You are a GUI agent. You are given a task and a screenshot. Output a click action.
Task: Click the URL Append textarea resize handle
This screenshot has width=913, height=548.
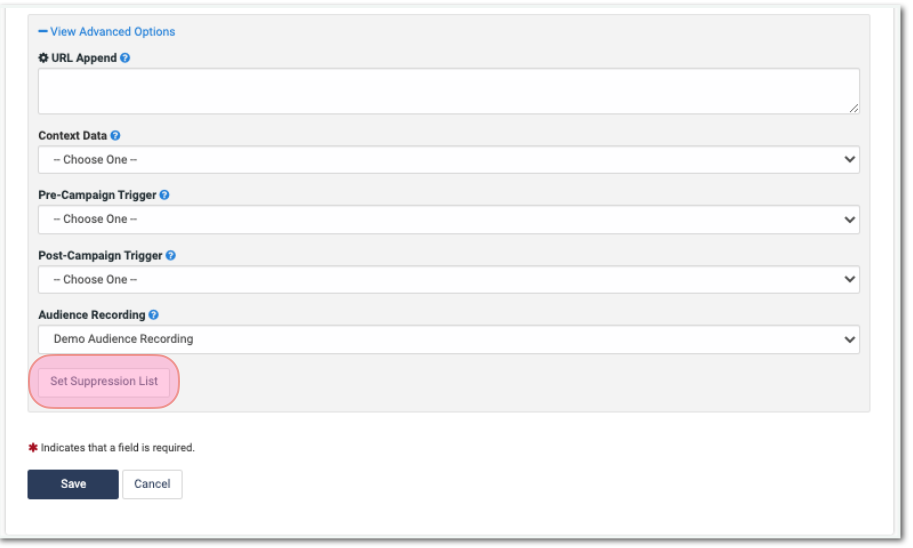pyautogui.click(x=853, y=108)
